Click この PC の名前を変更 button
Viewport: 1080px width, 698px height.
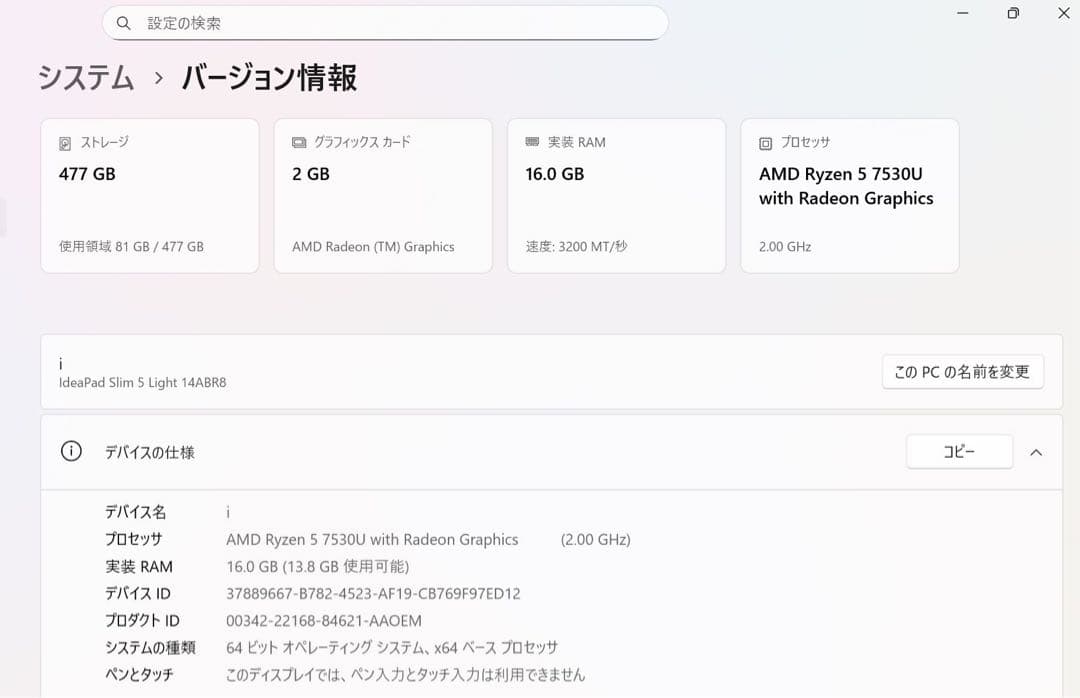coord(962,370)
